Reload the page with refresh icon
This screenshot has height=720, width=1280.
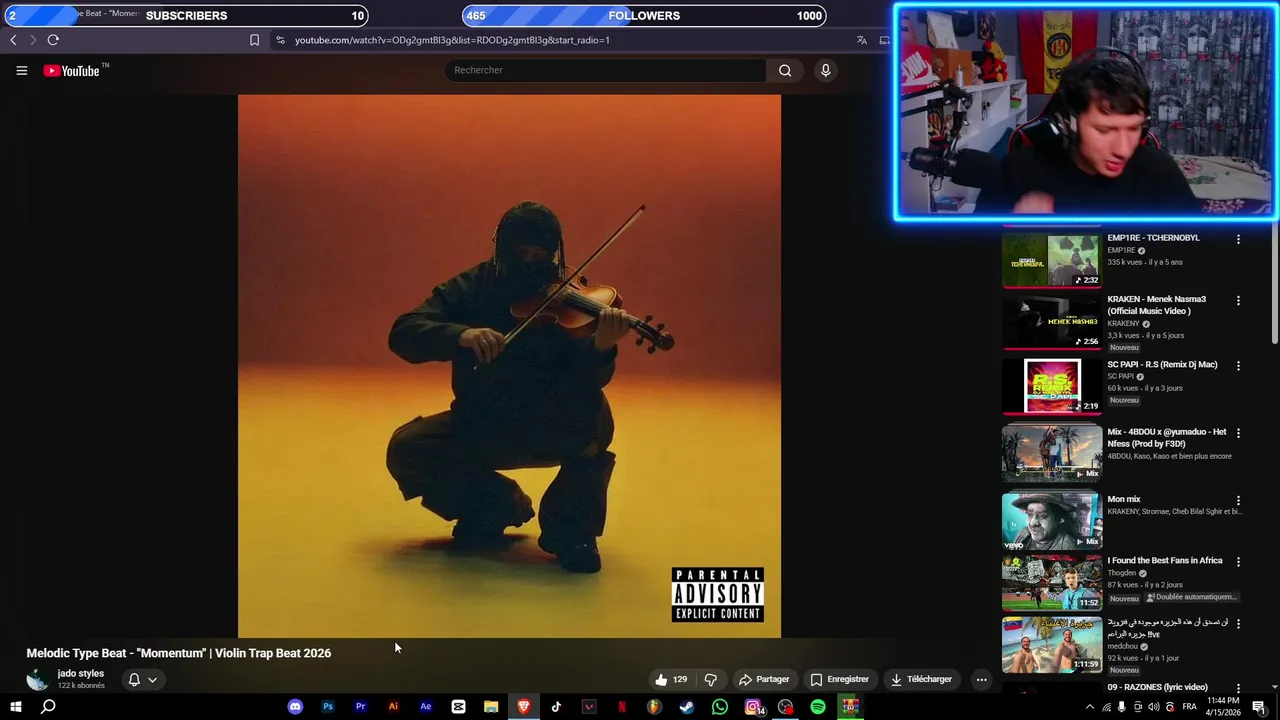point(53,40)
